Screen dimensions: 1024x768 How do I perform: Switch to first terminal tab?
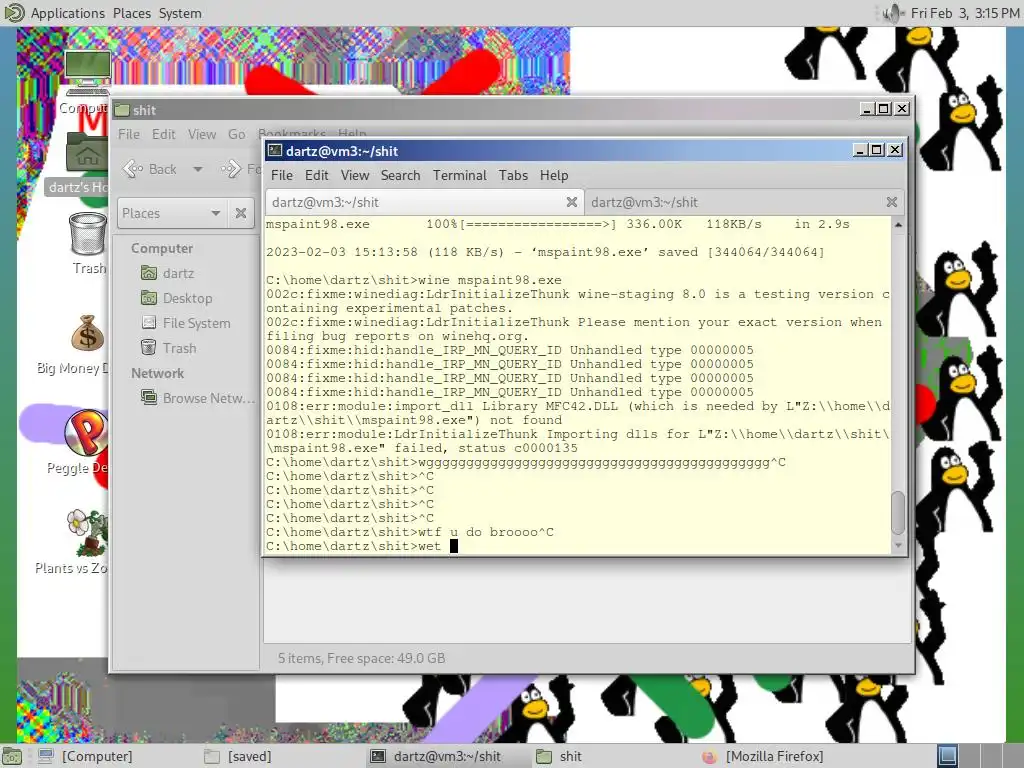coord(424,202)
